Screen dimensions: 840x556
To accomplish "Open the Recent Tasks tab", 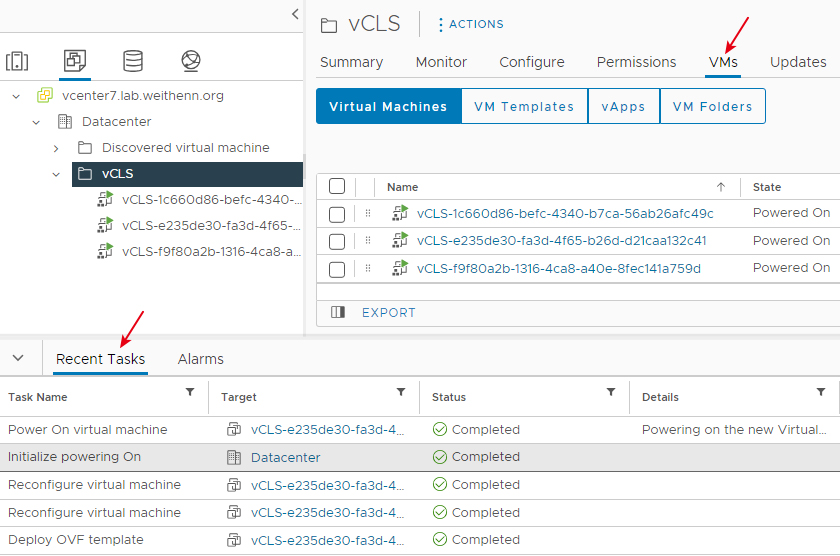I will click(x=101, y=359).
